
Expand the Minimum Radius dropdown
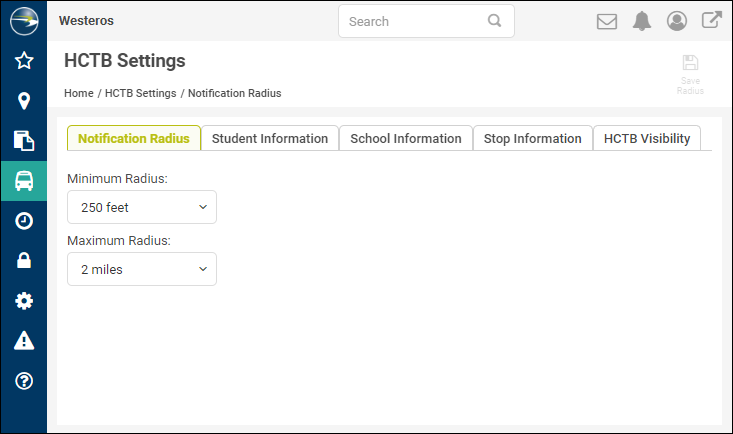click(142, 207)
